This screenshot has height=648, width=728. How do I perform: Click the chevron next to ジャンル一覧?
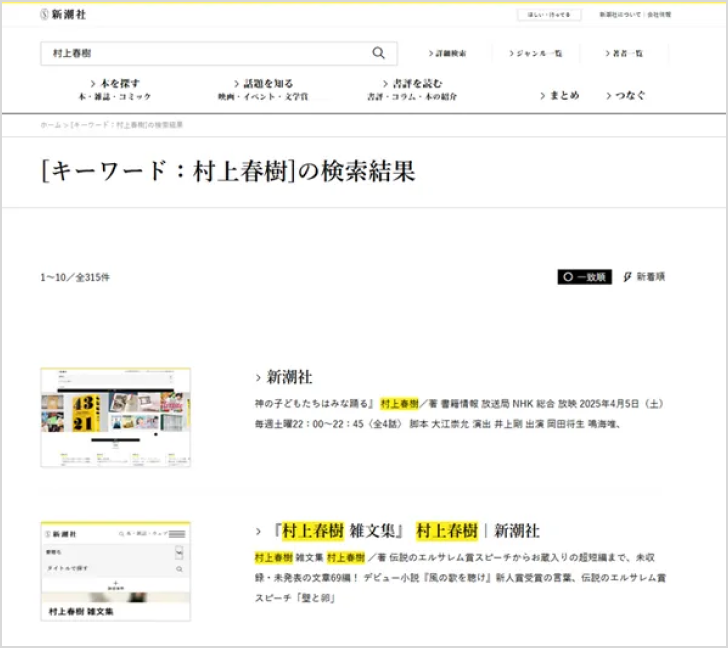[x=512, y=53]
